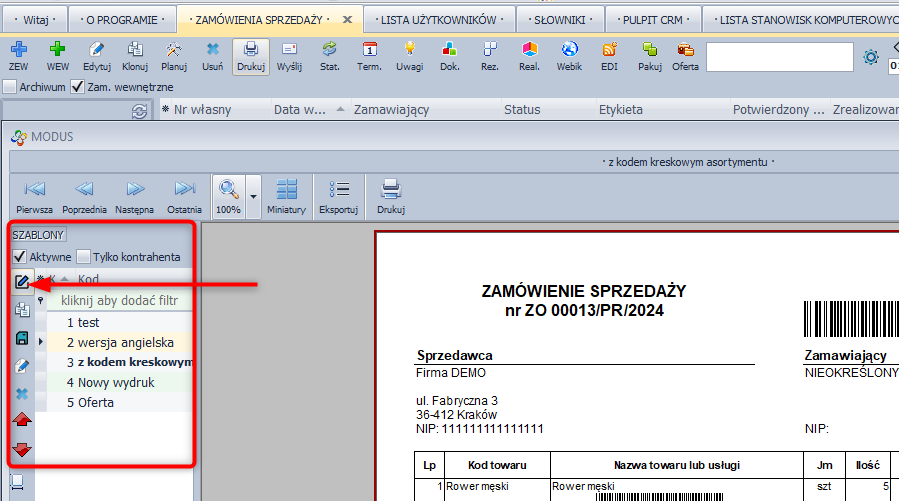899x501 pixels.
Task: Click the ZEW add order icon
Action: [x=18, y=50]
